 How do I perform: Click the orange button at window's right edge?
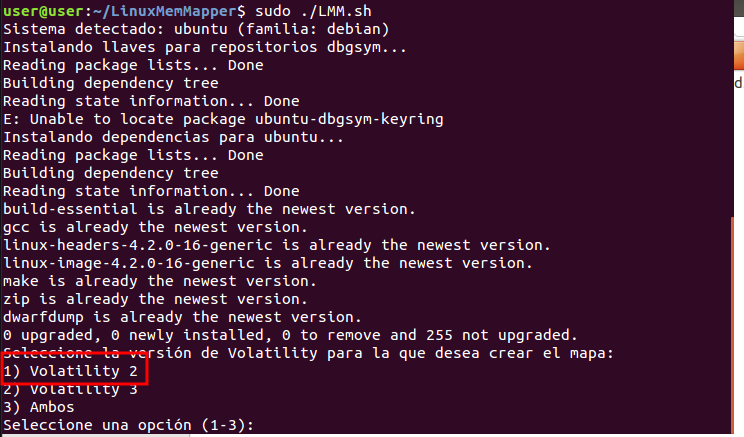(739, 56)
